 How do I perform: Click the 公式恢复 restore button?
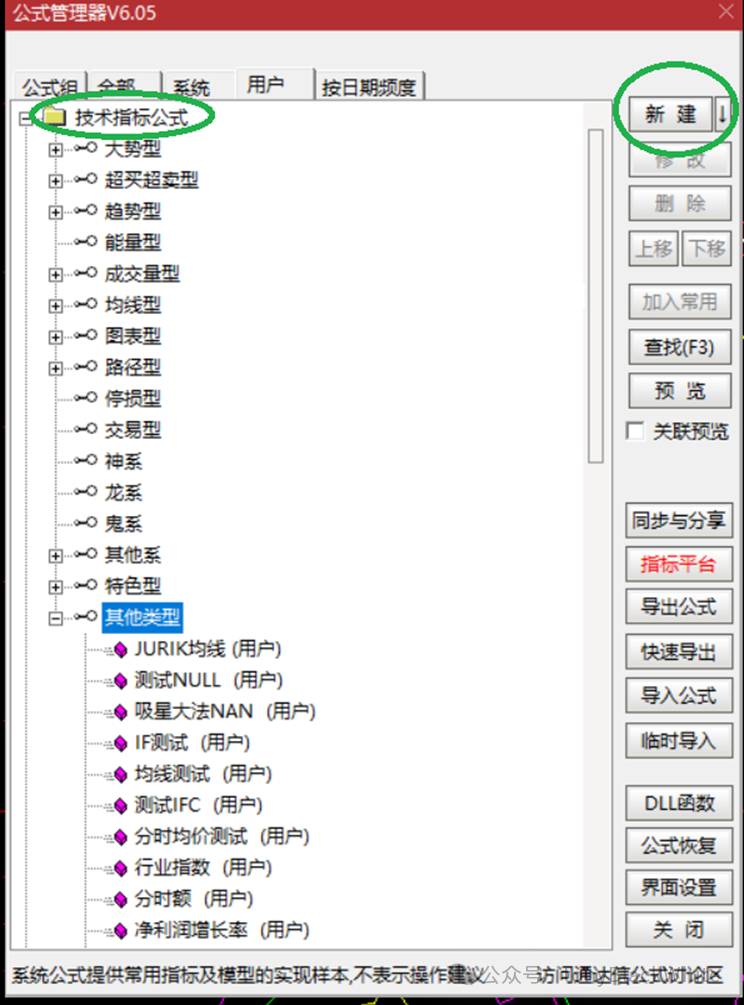click(x=679, y=845)
